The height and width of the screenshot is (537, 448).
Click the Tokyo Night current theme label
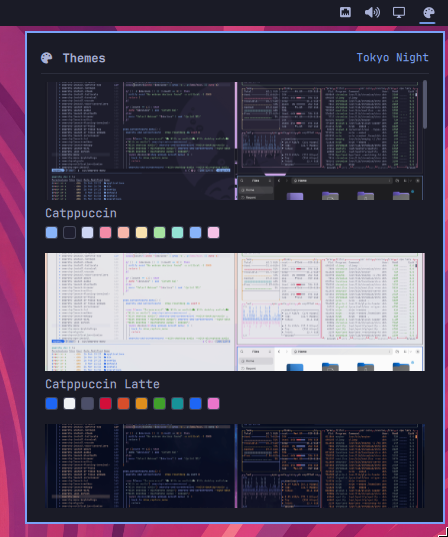393,57
